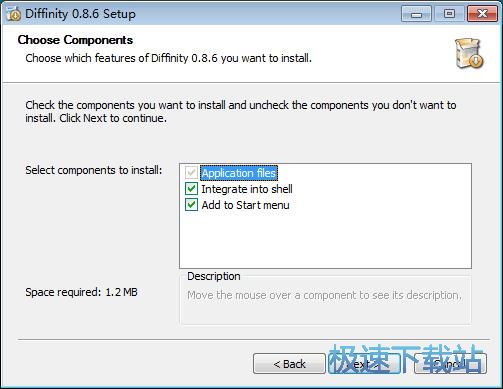Select the Add to Start menu label
503x389 pixels.
pyautogui.click(x=245, y=205)
